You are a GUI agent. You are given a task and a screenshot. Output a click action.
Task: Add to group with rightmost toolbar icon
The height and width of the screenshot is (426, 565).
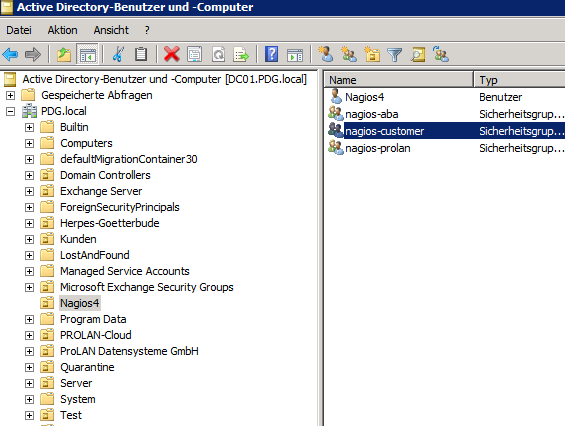pos(441,54)
